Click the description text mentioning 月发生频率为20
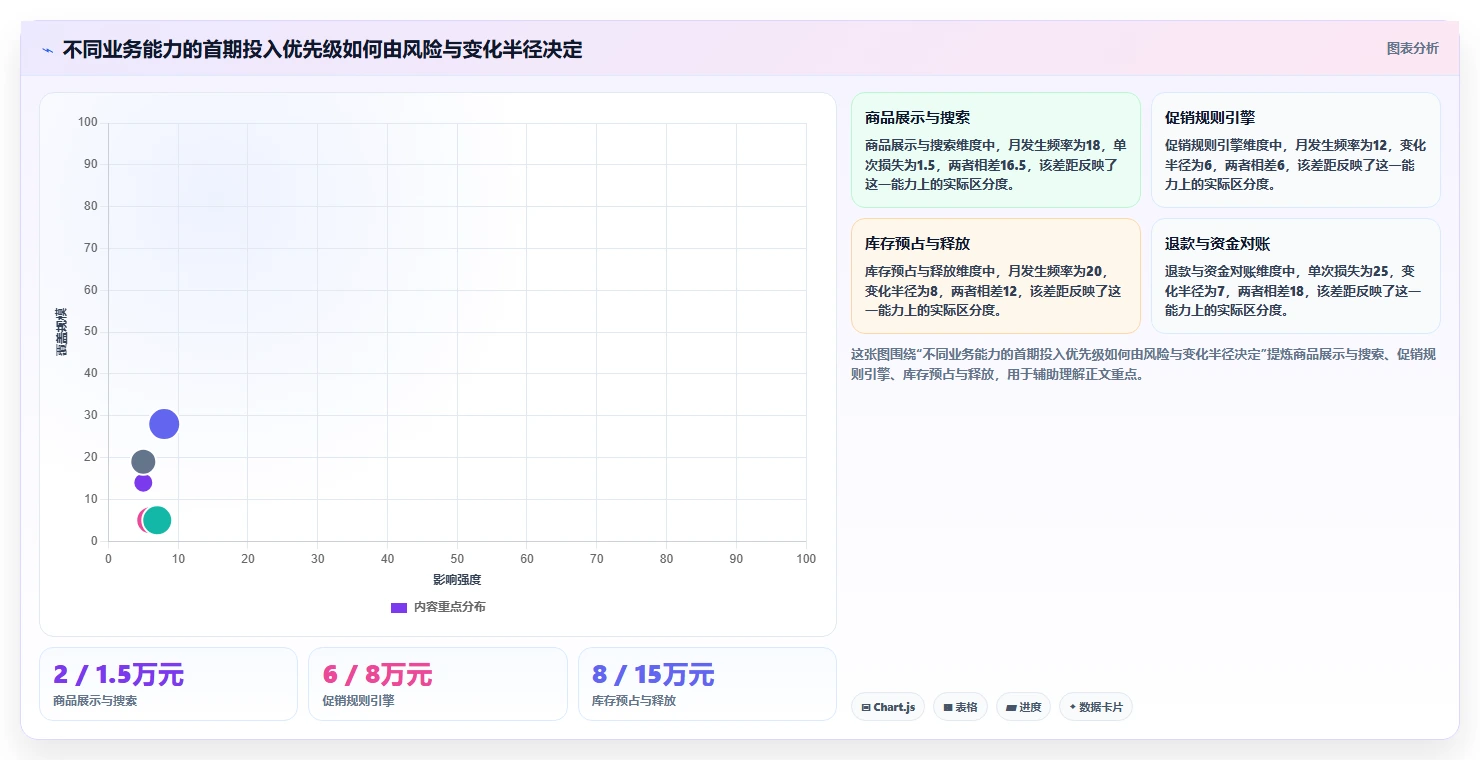 coord(995,290)
